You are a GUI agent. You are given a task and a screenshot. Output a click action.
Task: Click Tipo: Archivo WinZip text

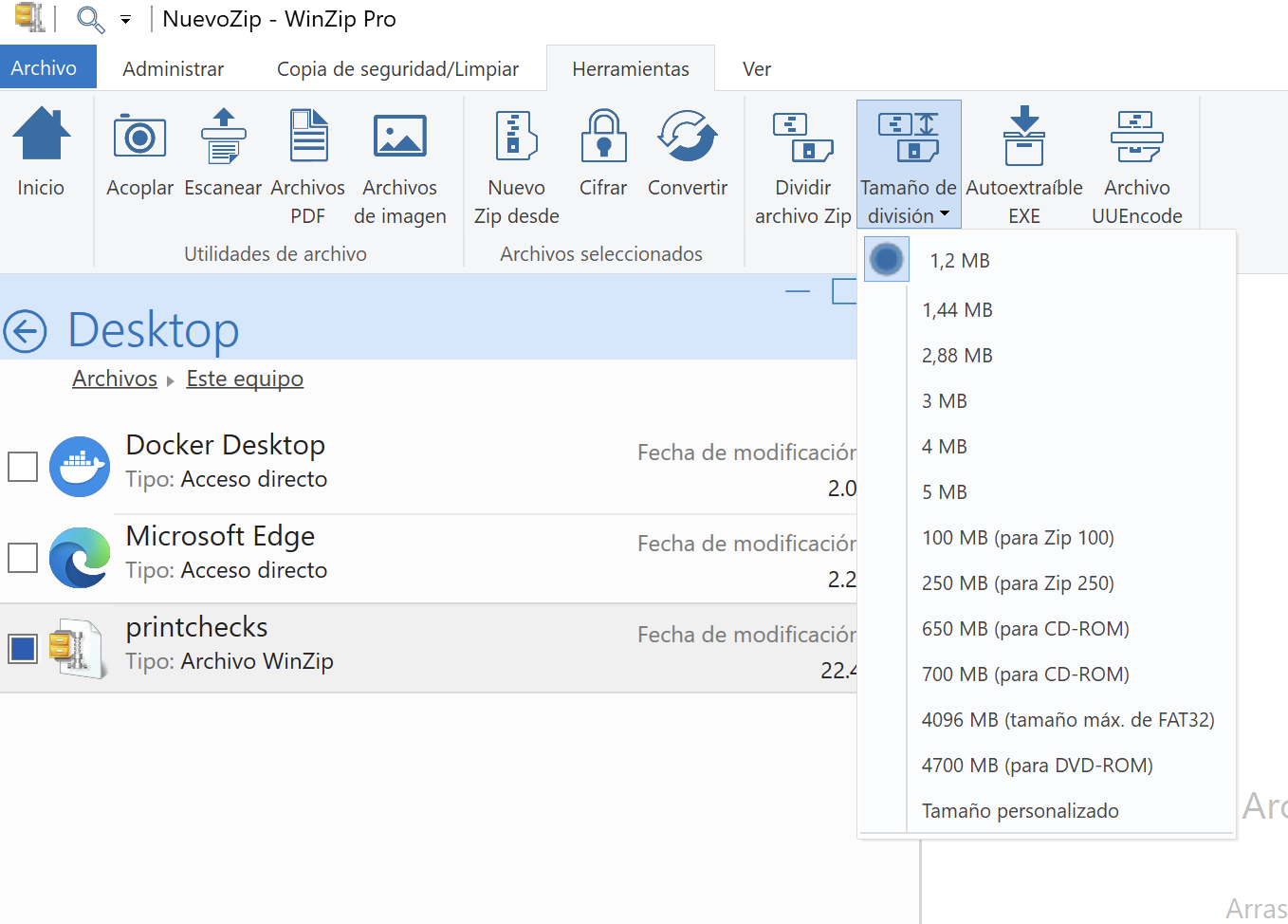pyautogui.click(x=230, y=661)
